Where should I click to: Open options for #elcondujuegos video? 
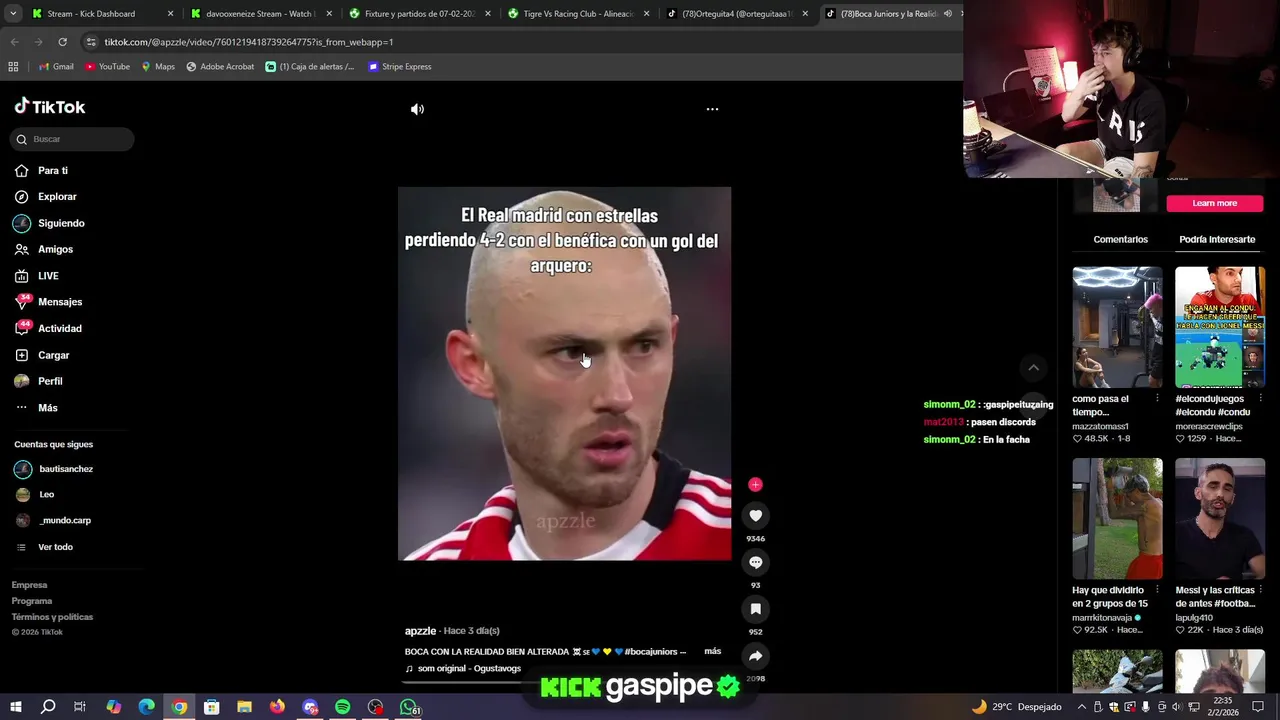click(x=1260, y=399)
